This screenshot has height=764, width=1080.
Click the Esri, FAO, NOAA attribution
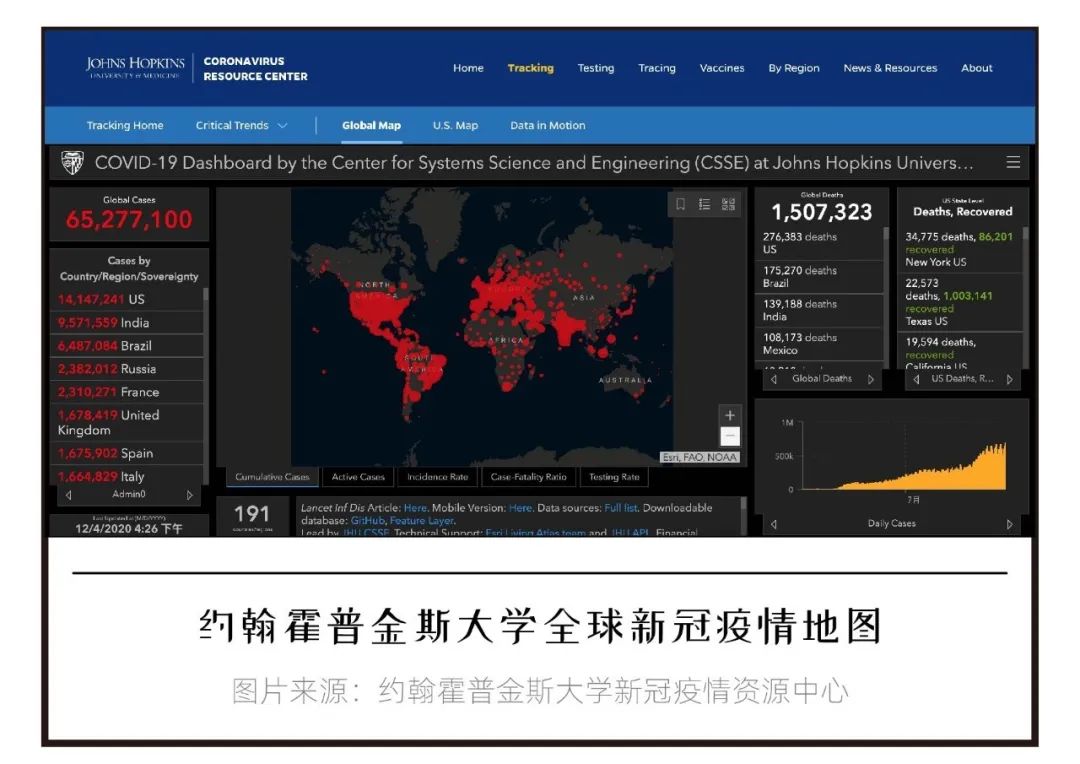(x=699, y=457)
